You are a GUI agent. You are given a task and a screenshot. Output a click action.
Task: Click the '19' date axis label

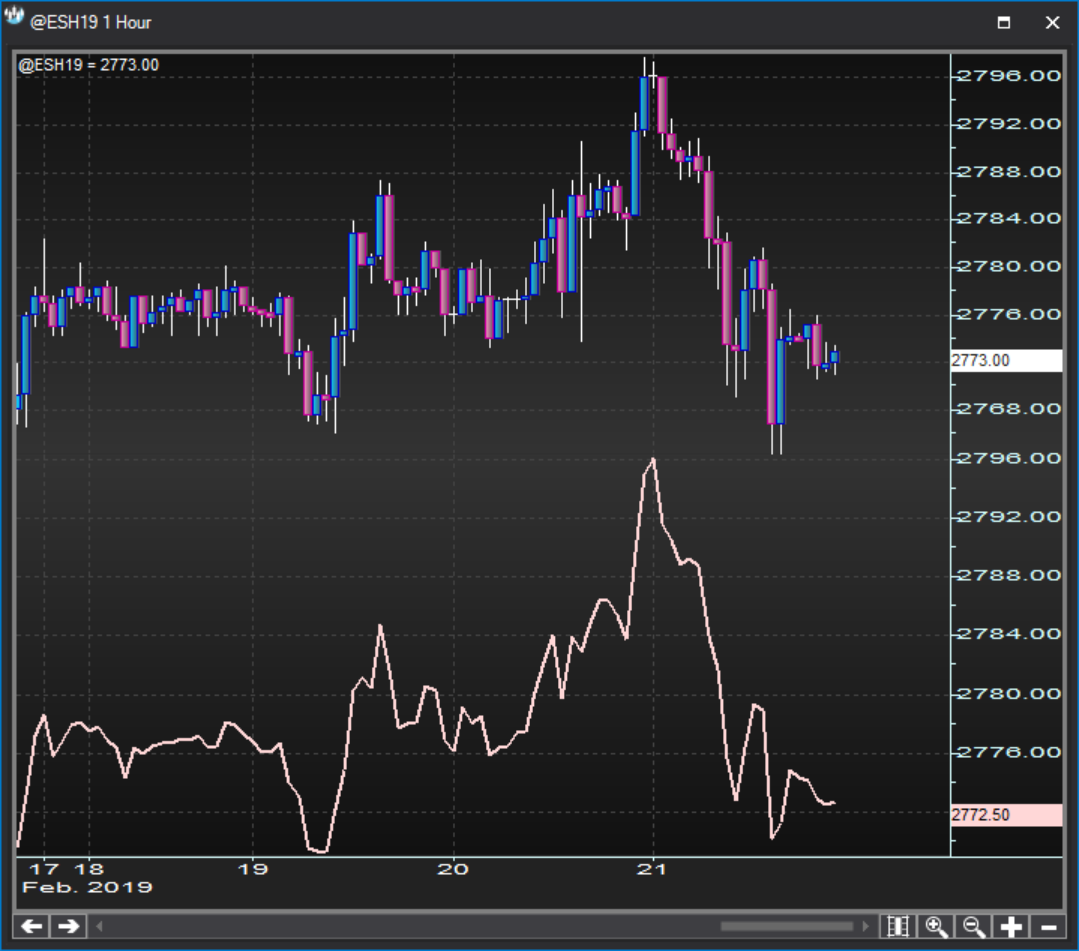tap(253, 869)
